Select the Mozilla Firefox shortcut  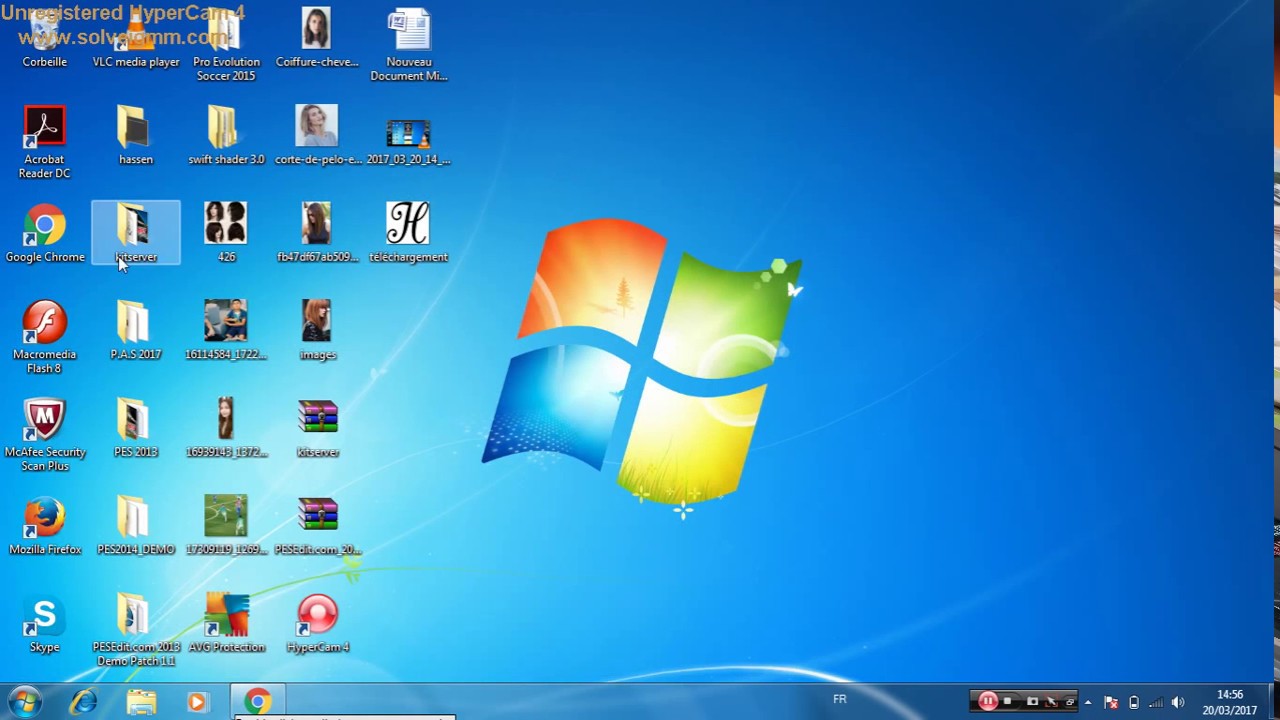click(x=45, y=526)
